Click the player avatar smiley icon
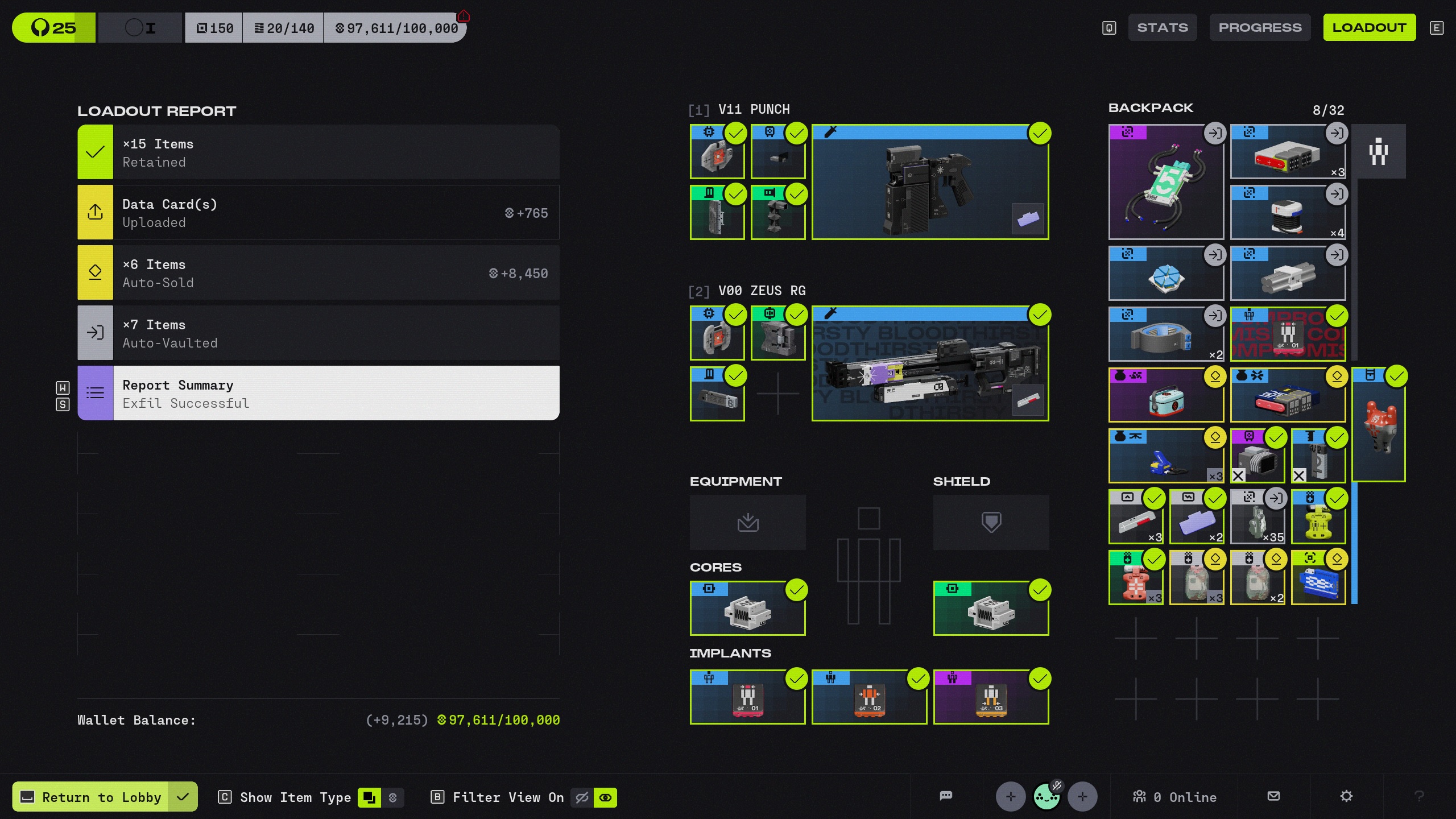 point(1046,796)
